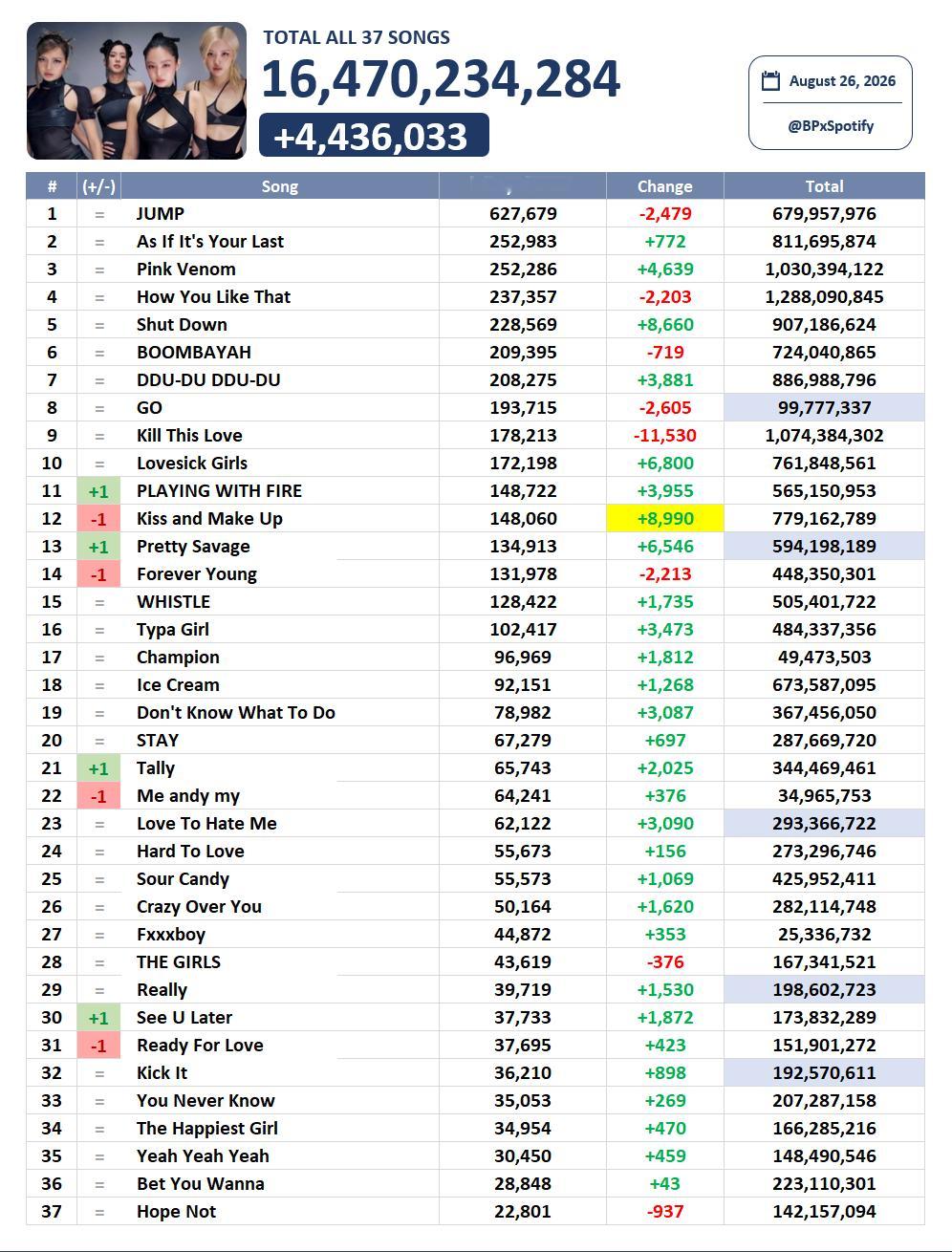Click red -1 beside Kiss and Make Up
952x1252 pixels.
pyautogui.click(x=98, y=519)
